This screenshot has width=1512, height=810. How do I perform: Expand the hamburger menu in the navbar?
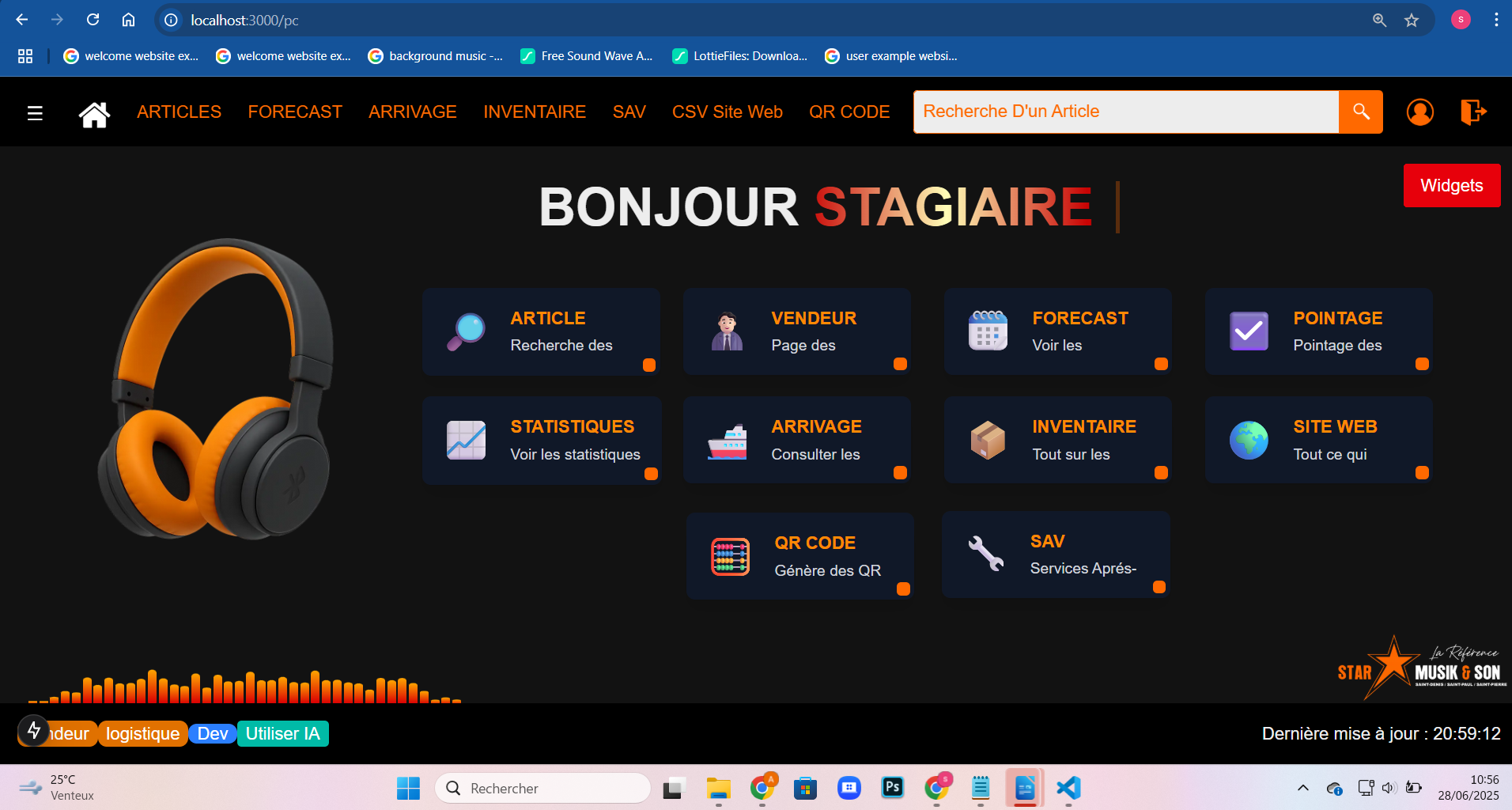coord(35,112)
